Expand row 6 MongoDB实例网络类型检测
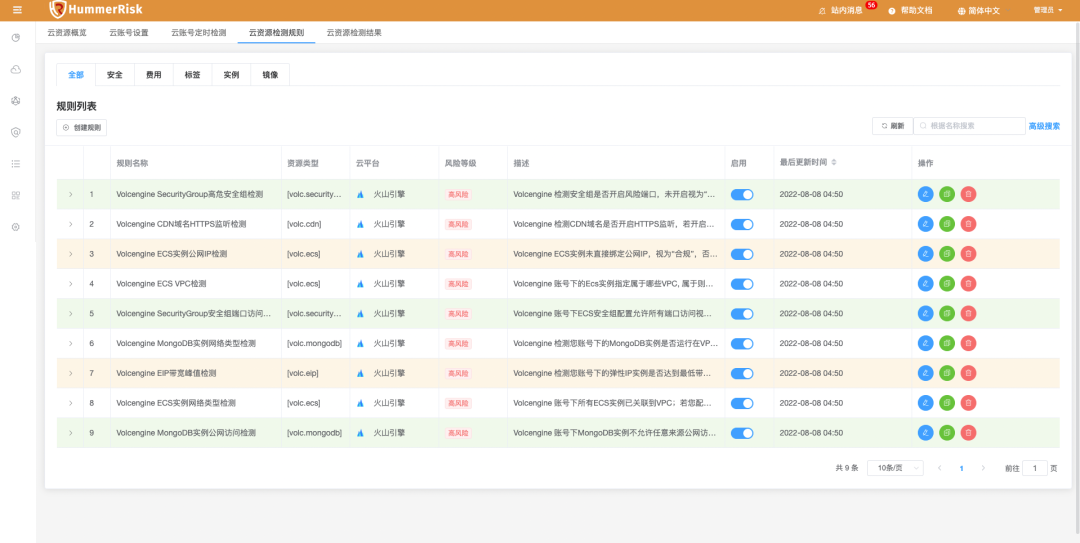This screenshot has width=1080, height=543. [70, 343]
